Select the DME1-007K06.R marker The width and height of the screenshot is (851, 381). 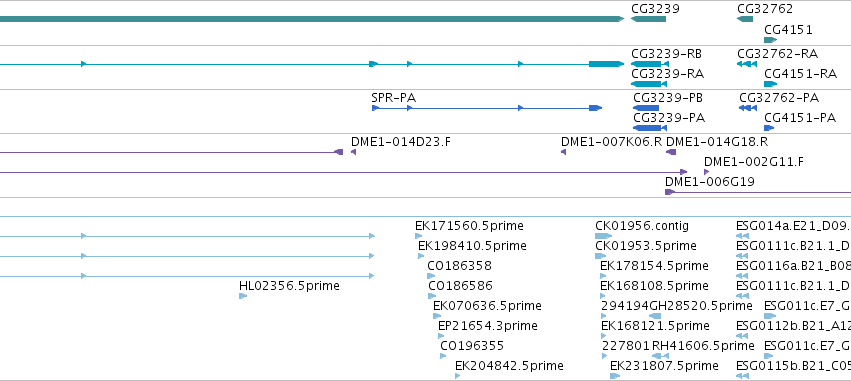tap(563, 152)
